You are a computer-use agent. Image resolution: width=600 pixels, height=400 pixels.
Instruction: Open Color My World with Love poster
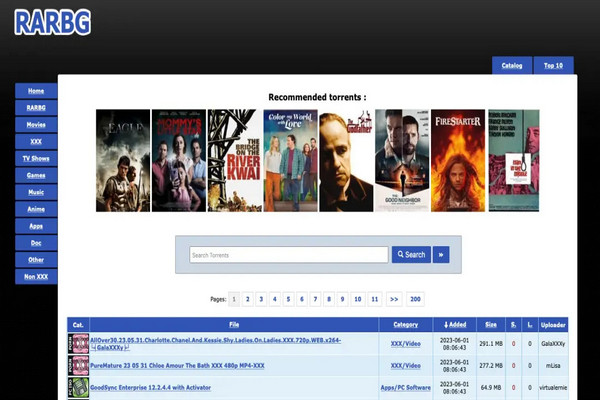pyautogui.click(x=290, y=160)
